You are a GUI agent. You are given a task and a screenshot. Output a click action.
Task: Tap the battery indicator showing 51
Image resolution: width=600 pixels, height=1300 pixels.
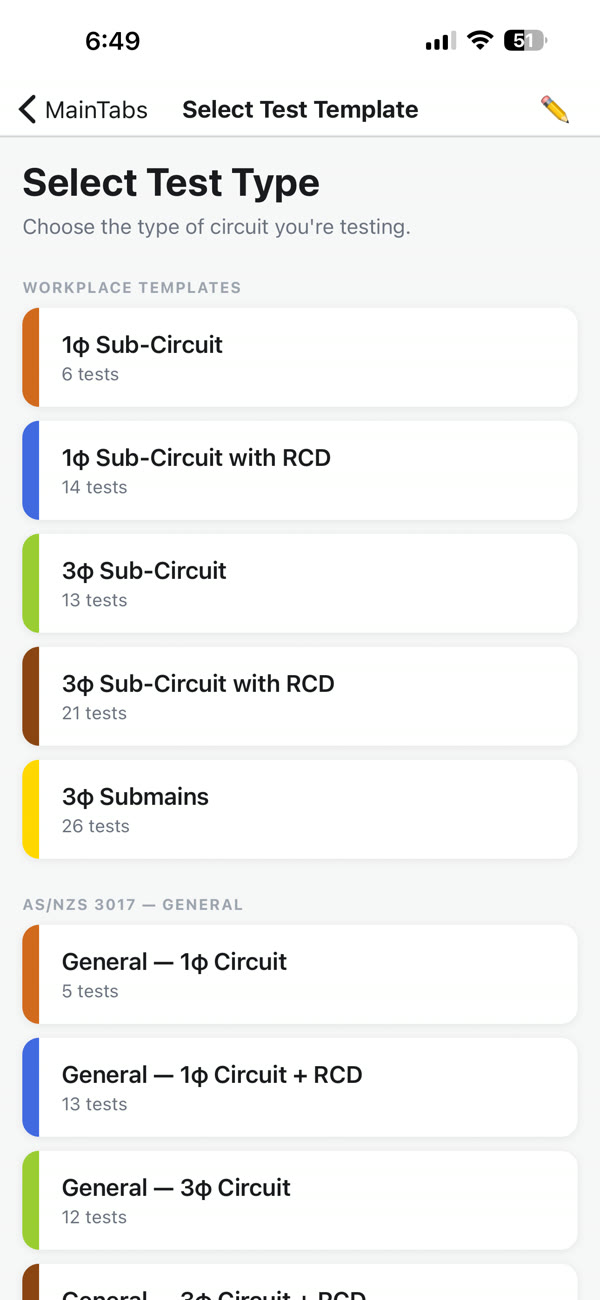pos(522,40)
